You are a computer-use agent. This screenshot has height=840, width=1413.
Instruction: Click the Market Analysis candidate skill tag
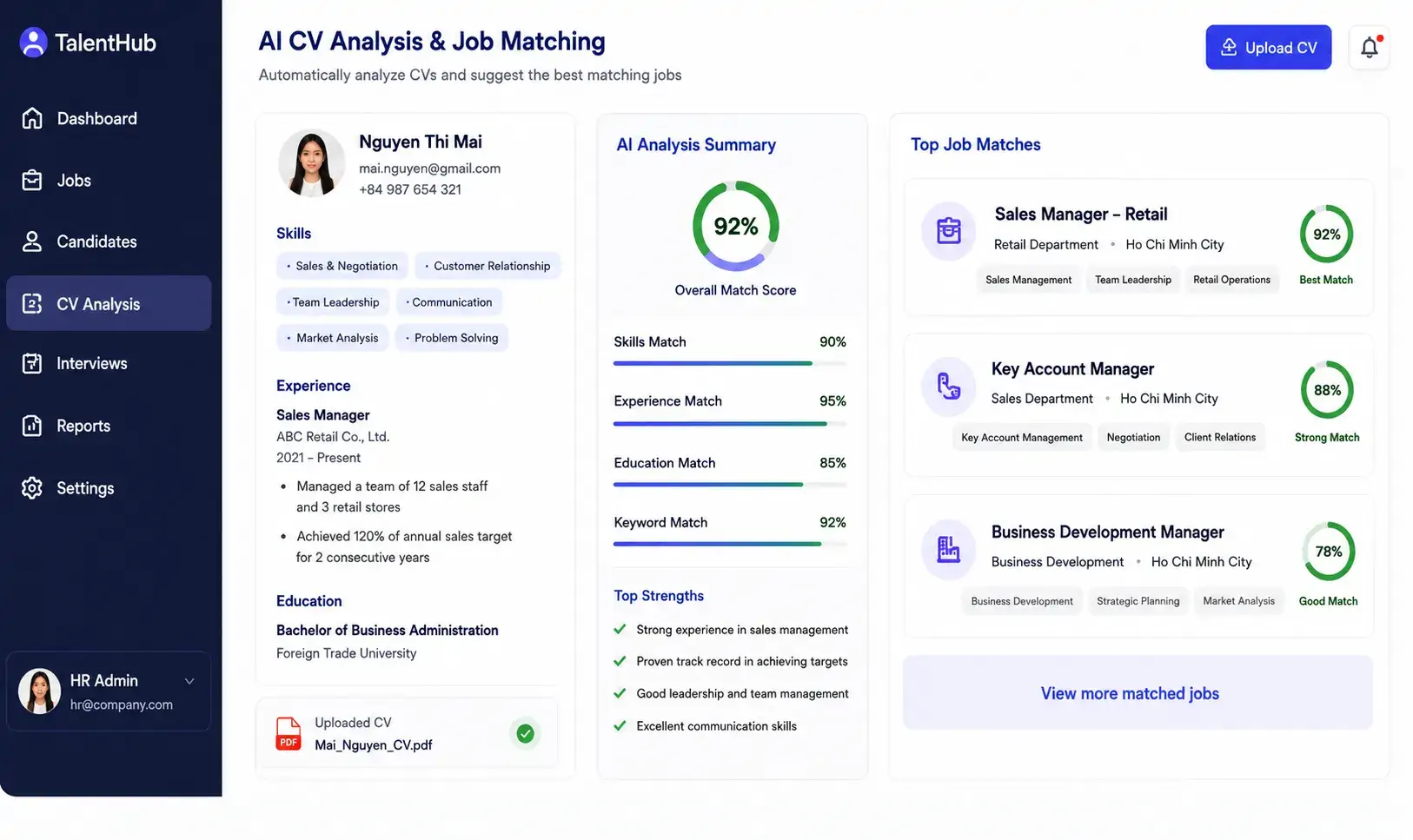[332, 338]
